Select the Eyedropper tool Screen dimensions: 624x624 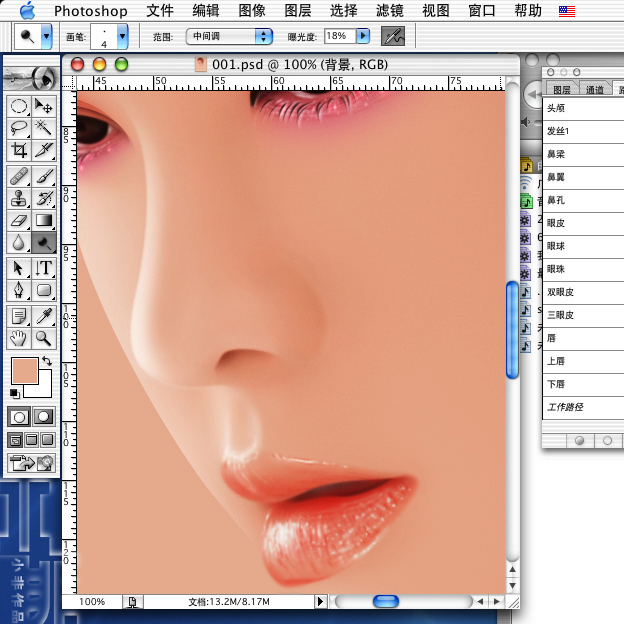point(43,316)
